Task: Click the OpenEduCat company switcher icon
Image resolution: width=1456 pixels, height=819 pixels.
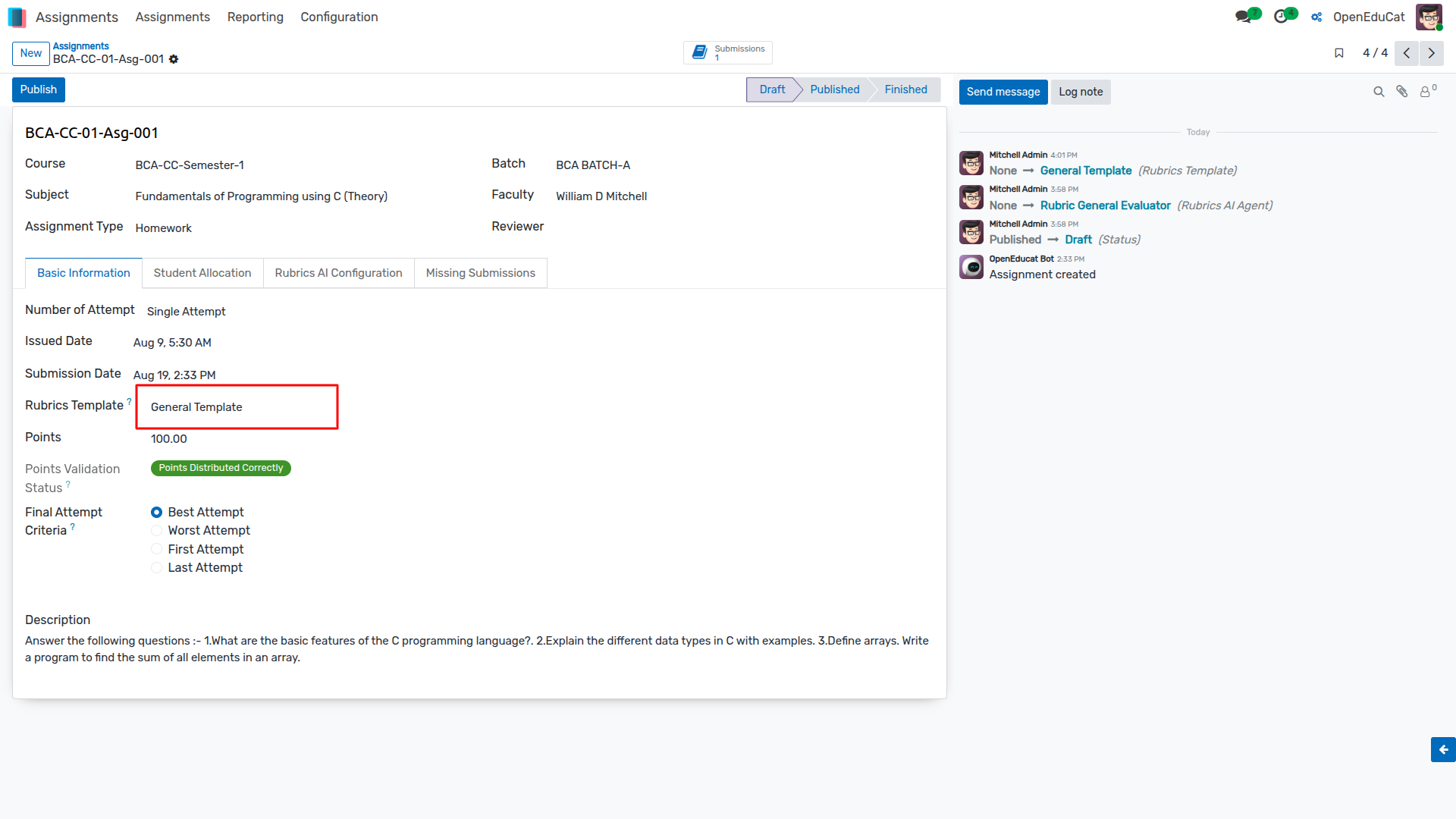Action: click(1317, 17)
